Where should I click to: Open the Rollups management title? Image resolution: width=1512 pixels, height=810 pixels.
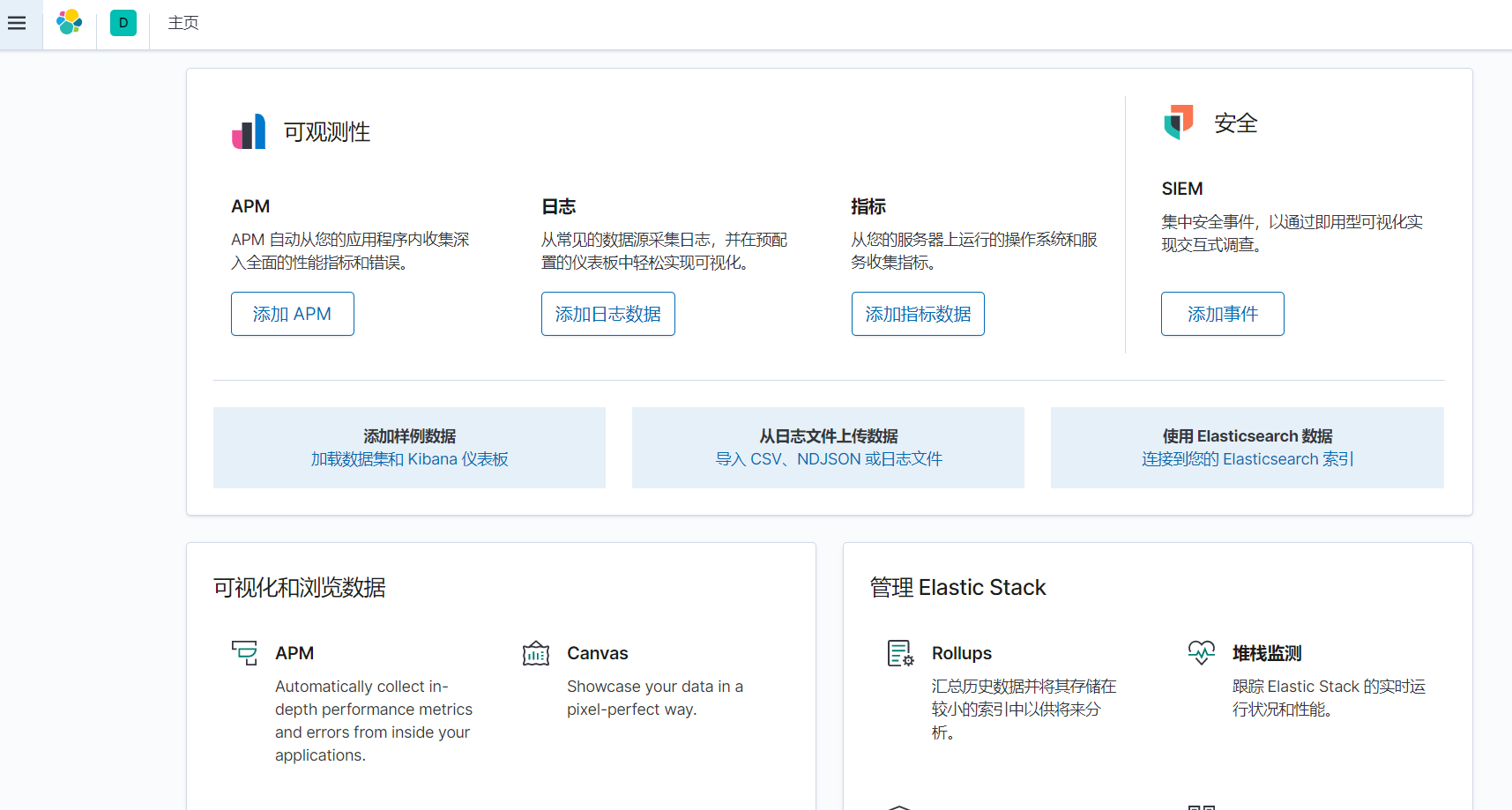click(962, 653)
